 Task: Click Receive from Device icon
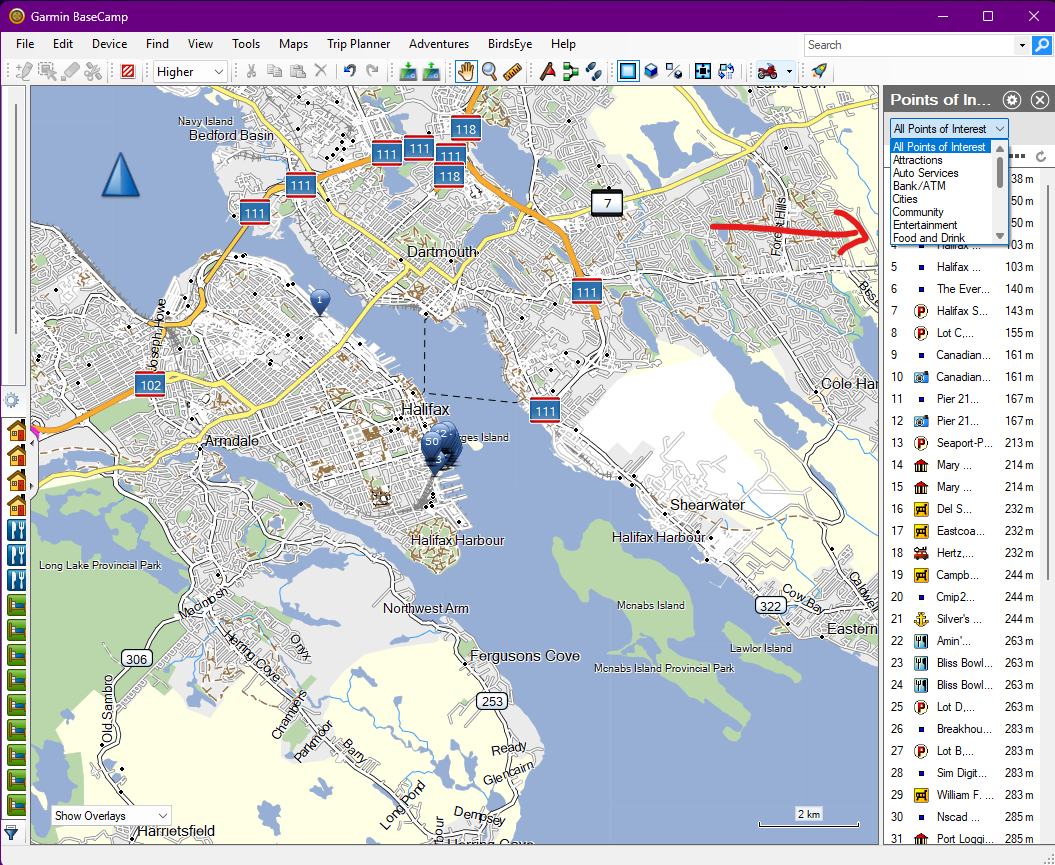coord(431,71)
